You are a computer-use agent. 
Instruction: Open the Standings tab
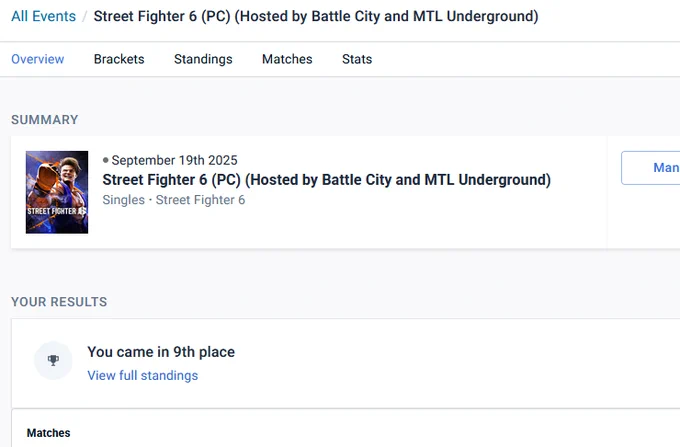[203, 59]
